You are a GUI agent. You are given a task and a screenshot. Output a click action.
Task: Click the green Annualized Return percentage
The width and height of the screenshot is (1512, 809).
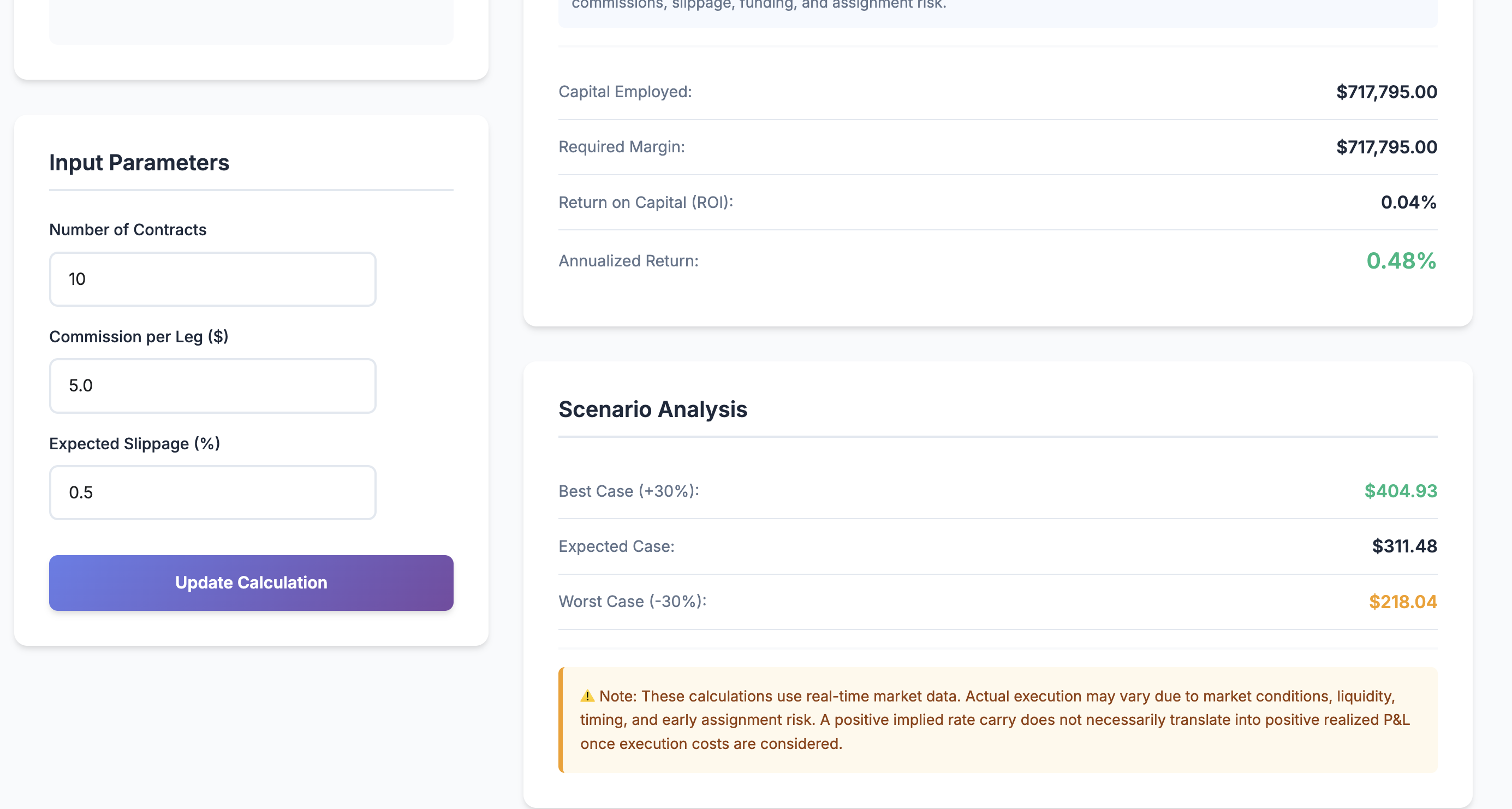1401,261
